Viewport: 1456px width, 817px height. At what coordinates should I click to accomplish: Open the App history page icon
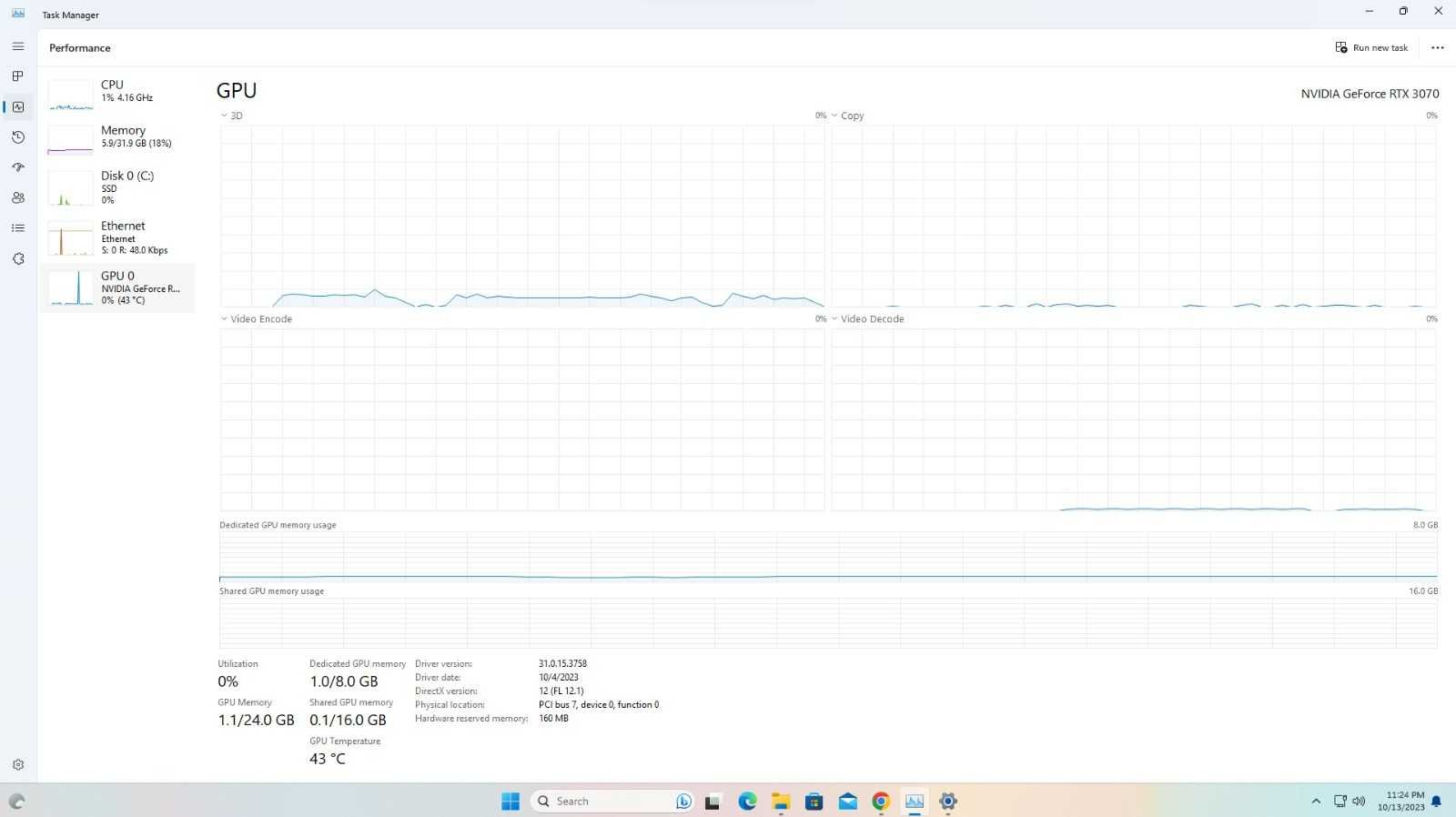point(18,137)
